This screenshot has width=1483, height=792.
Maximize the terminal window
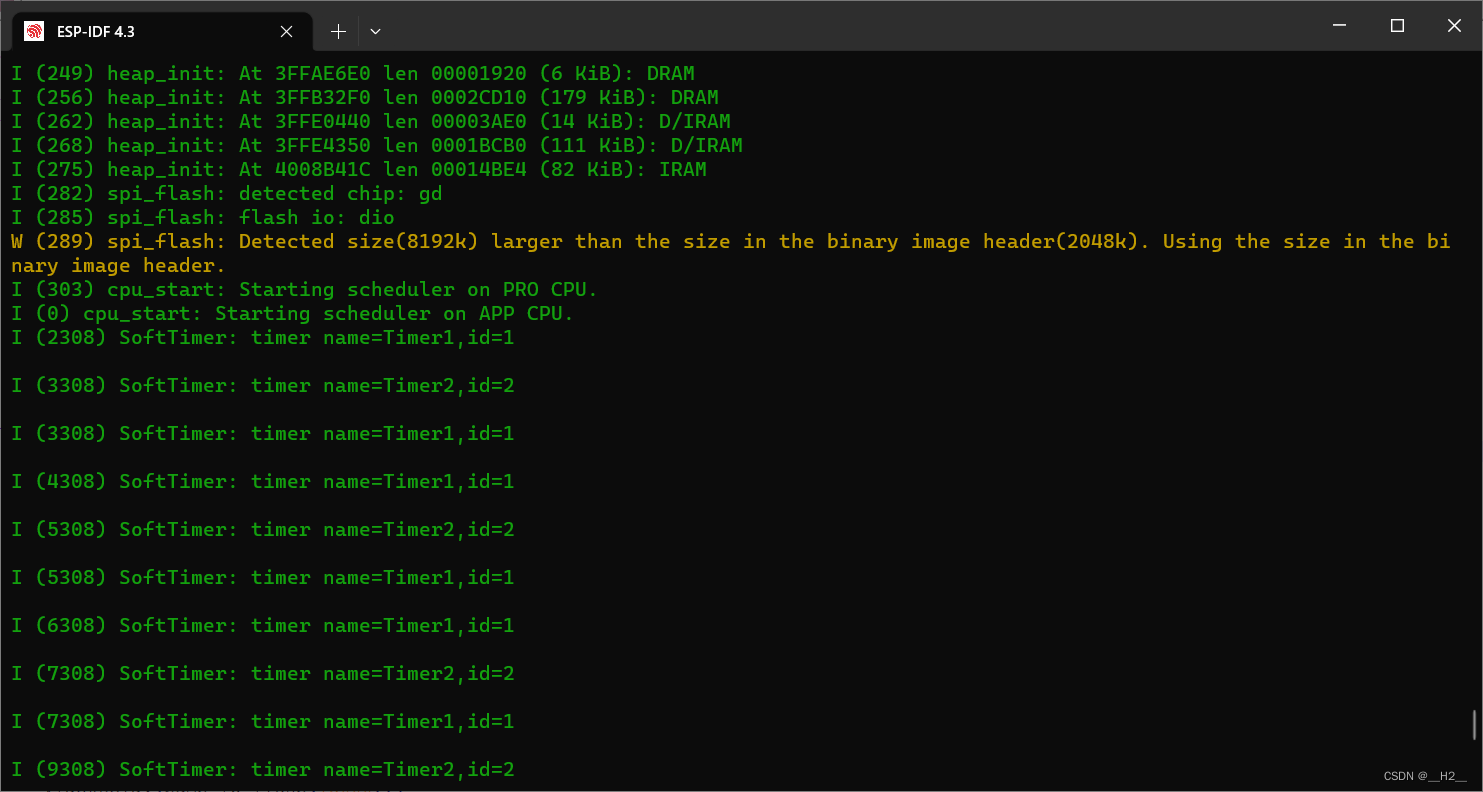pyautogui.click(x=1397, y=25)
